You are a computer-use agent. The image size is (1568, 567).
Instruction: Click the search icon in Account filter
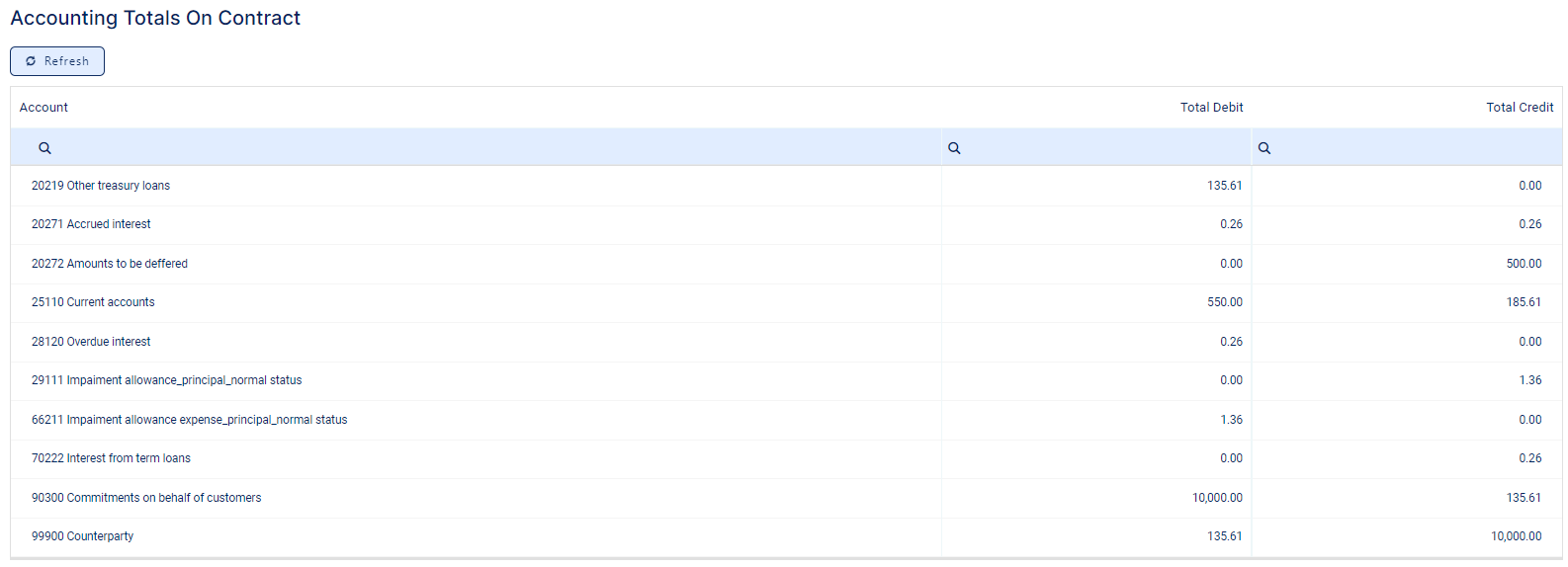(x=44, y=148)
